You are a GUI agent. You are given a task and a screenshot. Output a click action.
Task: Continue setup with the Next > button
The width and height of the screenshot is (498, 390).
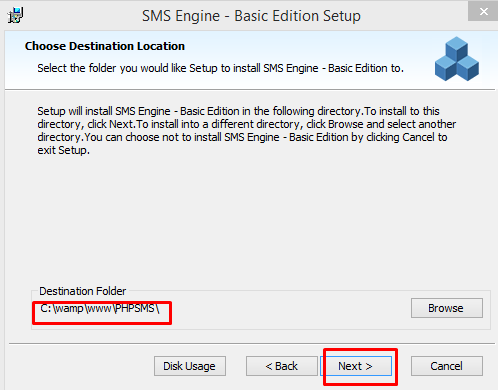[356, 366]
